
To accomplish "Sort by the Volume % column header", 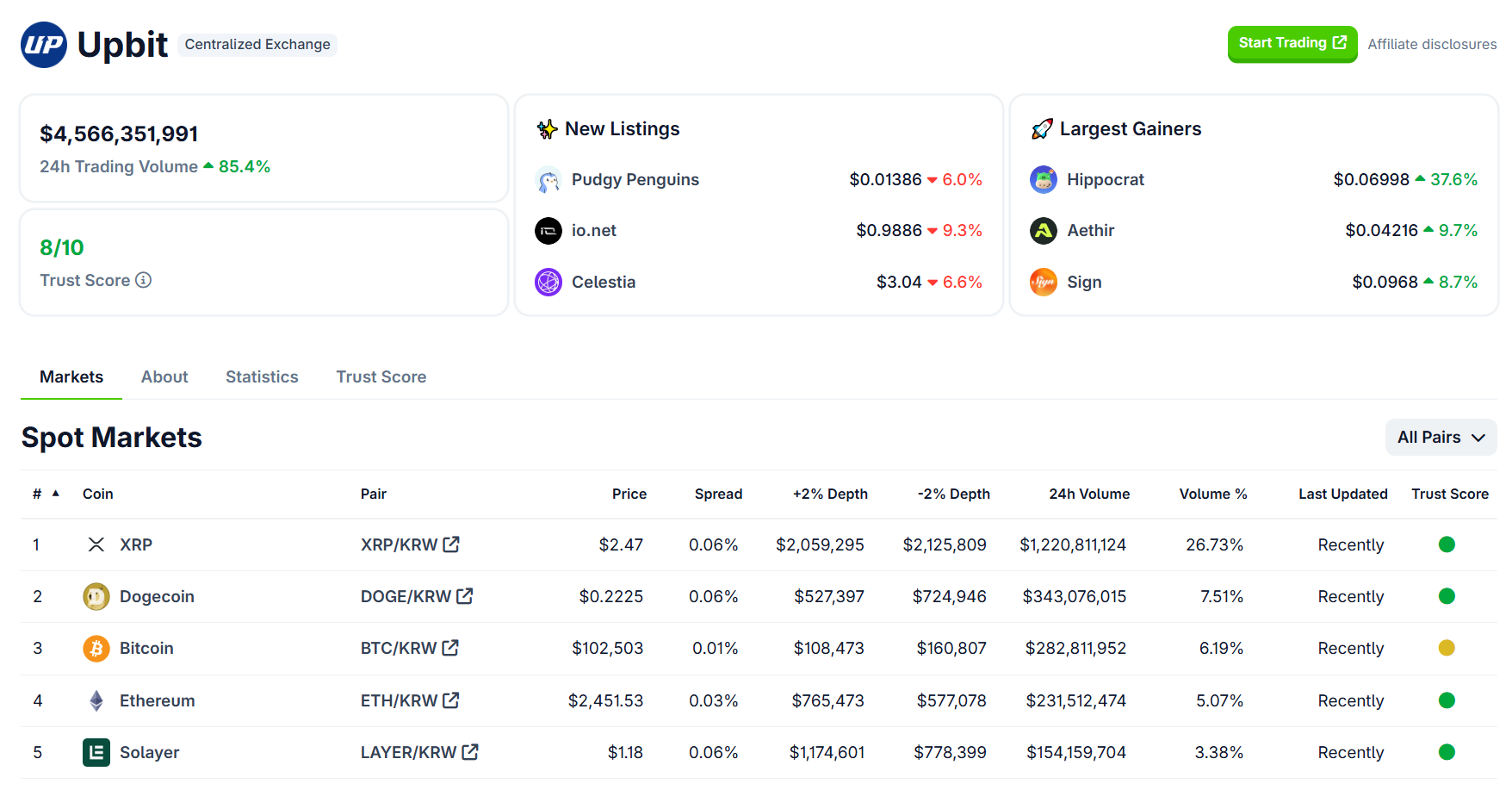I will 1213,494.
